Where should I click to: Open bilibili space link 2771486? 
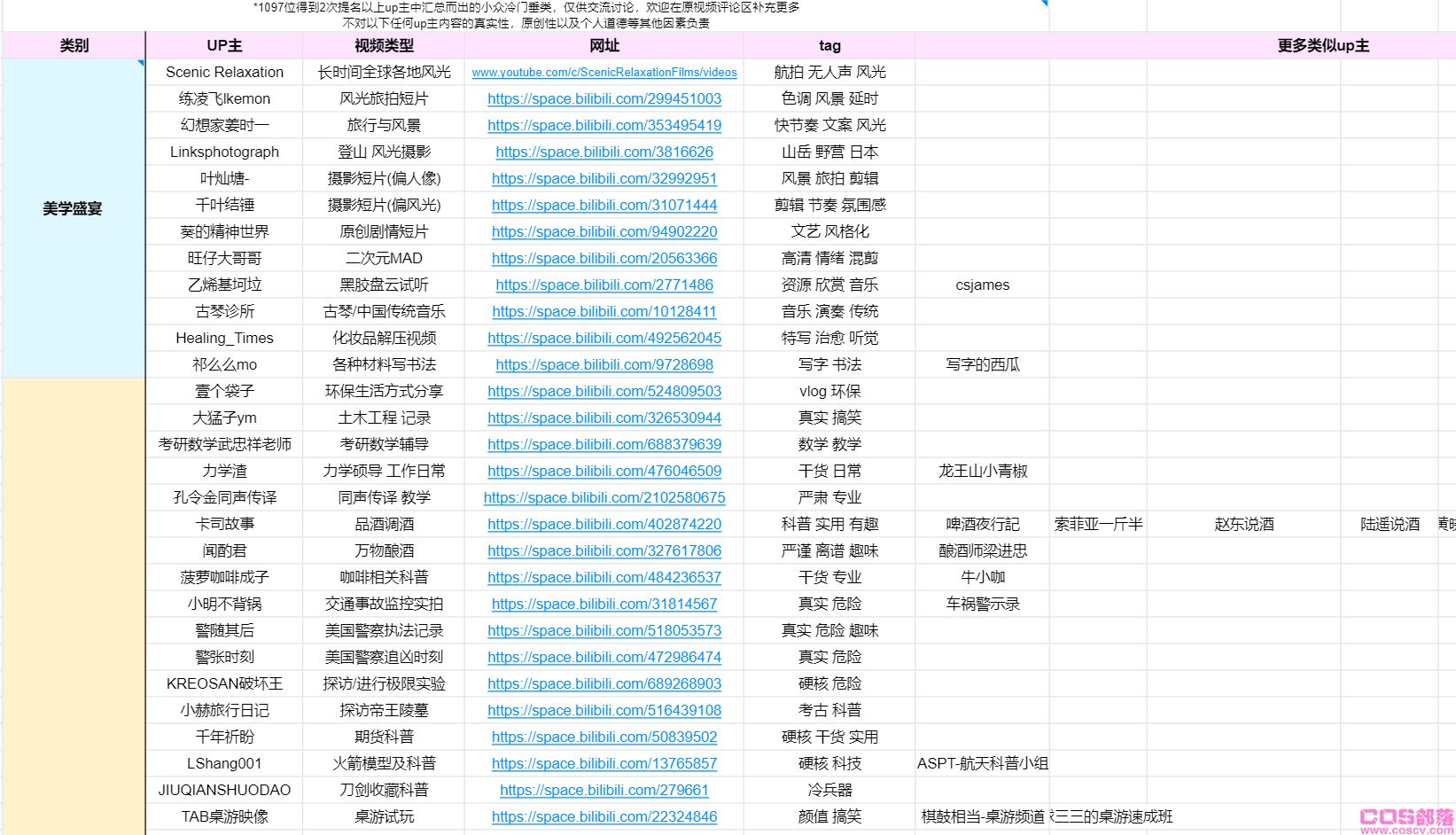pos(604,285)
